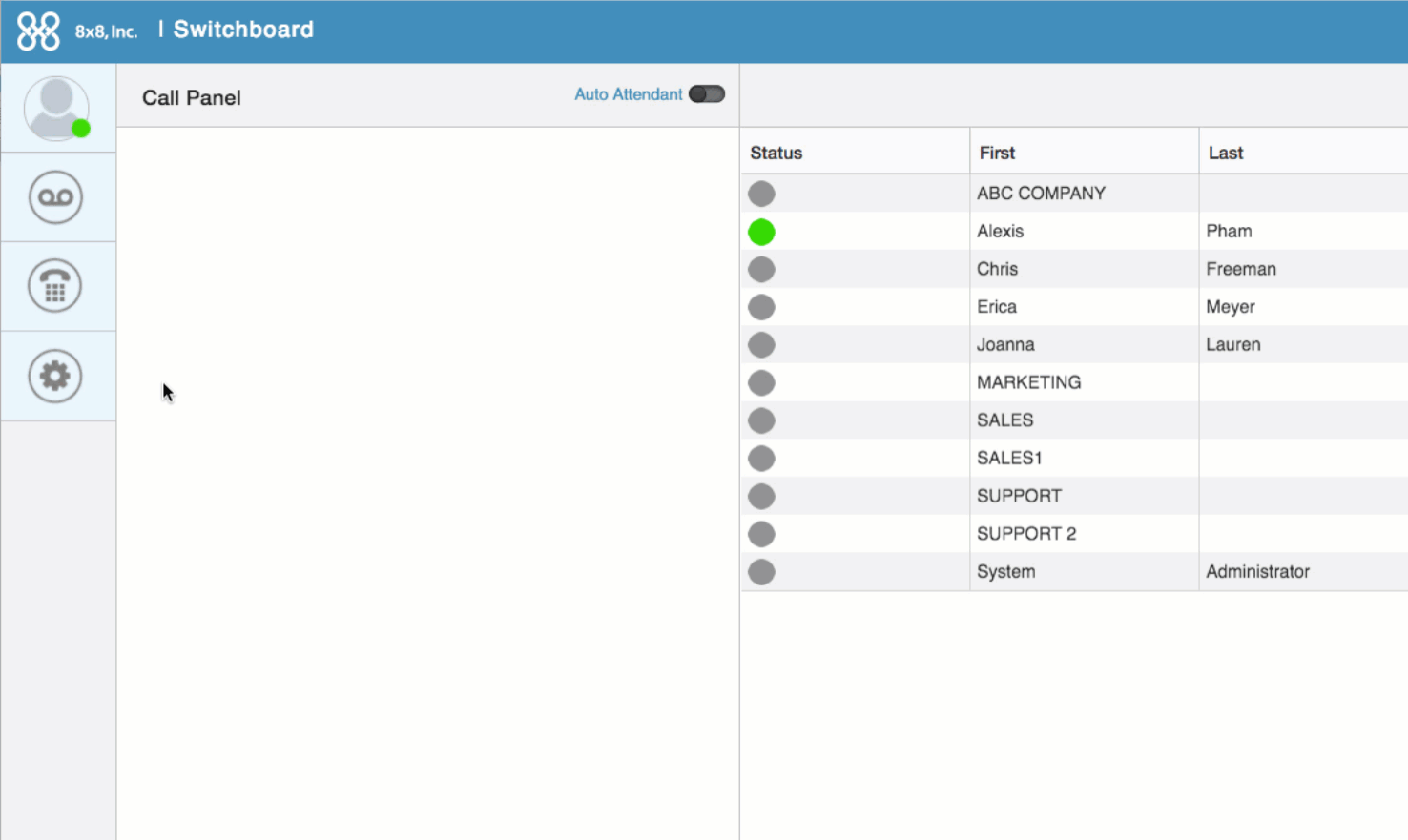
Task: Select the Freeman last name cell
Action: click(1241, 269)
